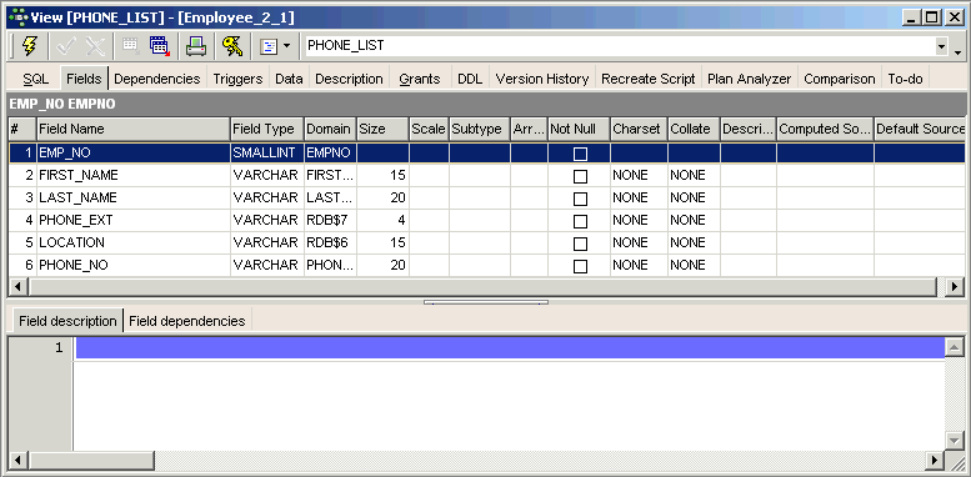Open the Plan Analyzer tab
Image resolution: width=971 pixels, height=478 pixels.
pos(749,78)
